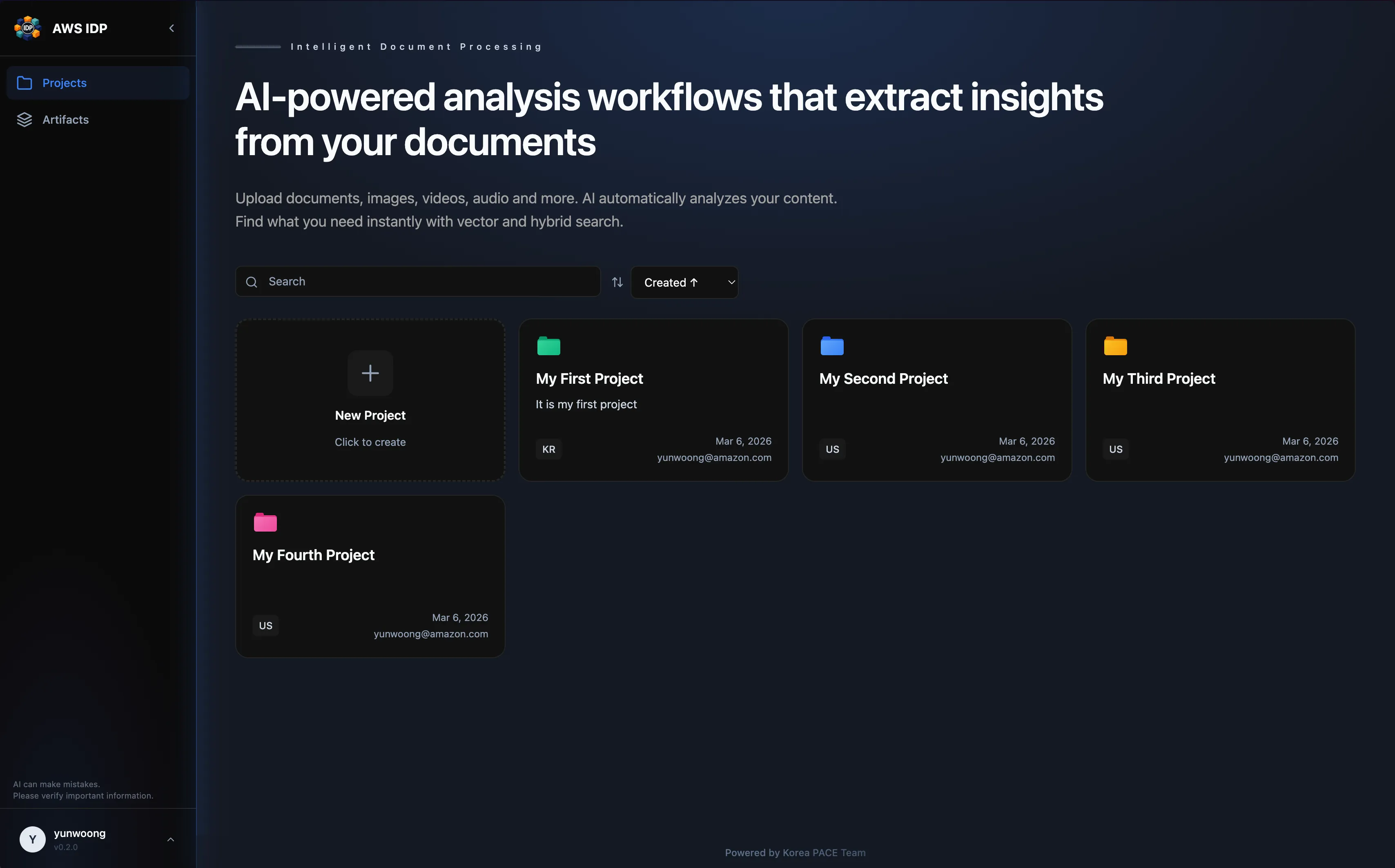The height and width of the screenshot is (868, 1395).
Task: Open My First Project title
Action: (589, 379)
